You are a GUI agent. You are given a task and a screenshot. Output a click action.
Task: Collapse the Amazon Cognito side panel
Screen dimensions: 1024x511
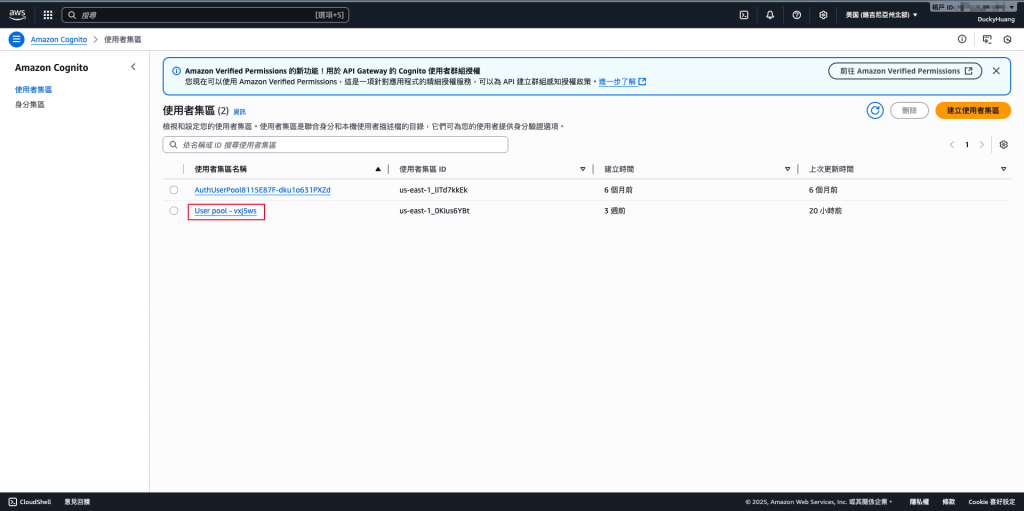coord(133,67)
